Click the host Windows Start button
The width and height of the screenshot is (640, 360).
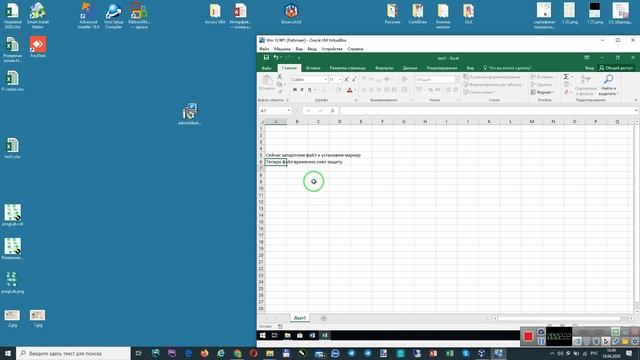click(8, 353)
